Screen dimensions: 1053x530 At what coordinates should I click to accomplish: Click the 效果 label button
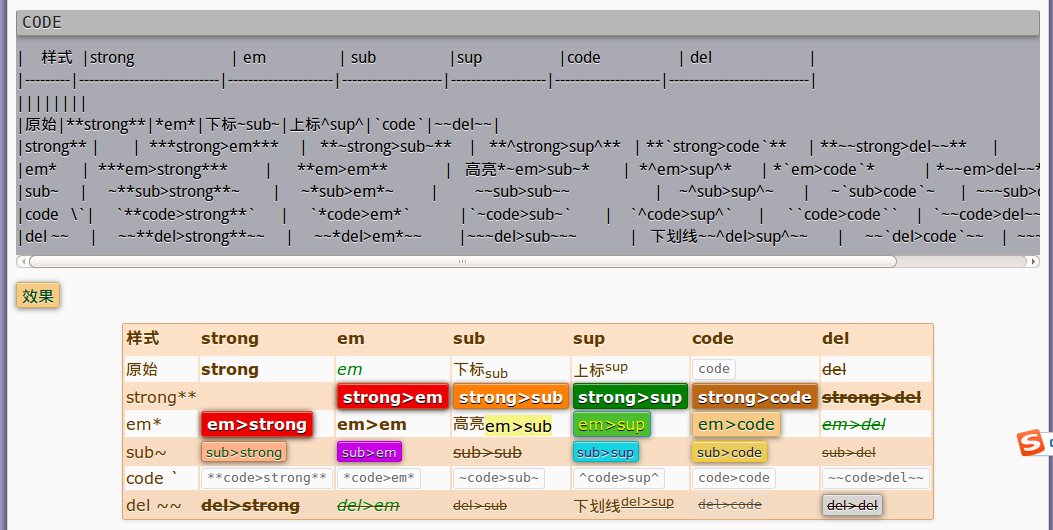tap(38, 296)
